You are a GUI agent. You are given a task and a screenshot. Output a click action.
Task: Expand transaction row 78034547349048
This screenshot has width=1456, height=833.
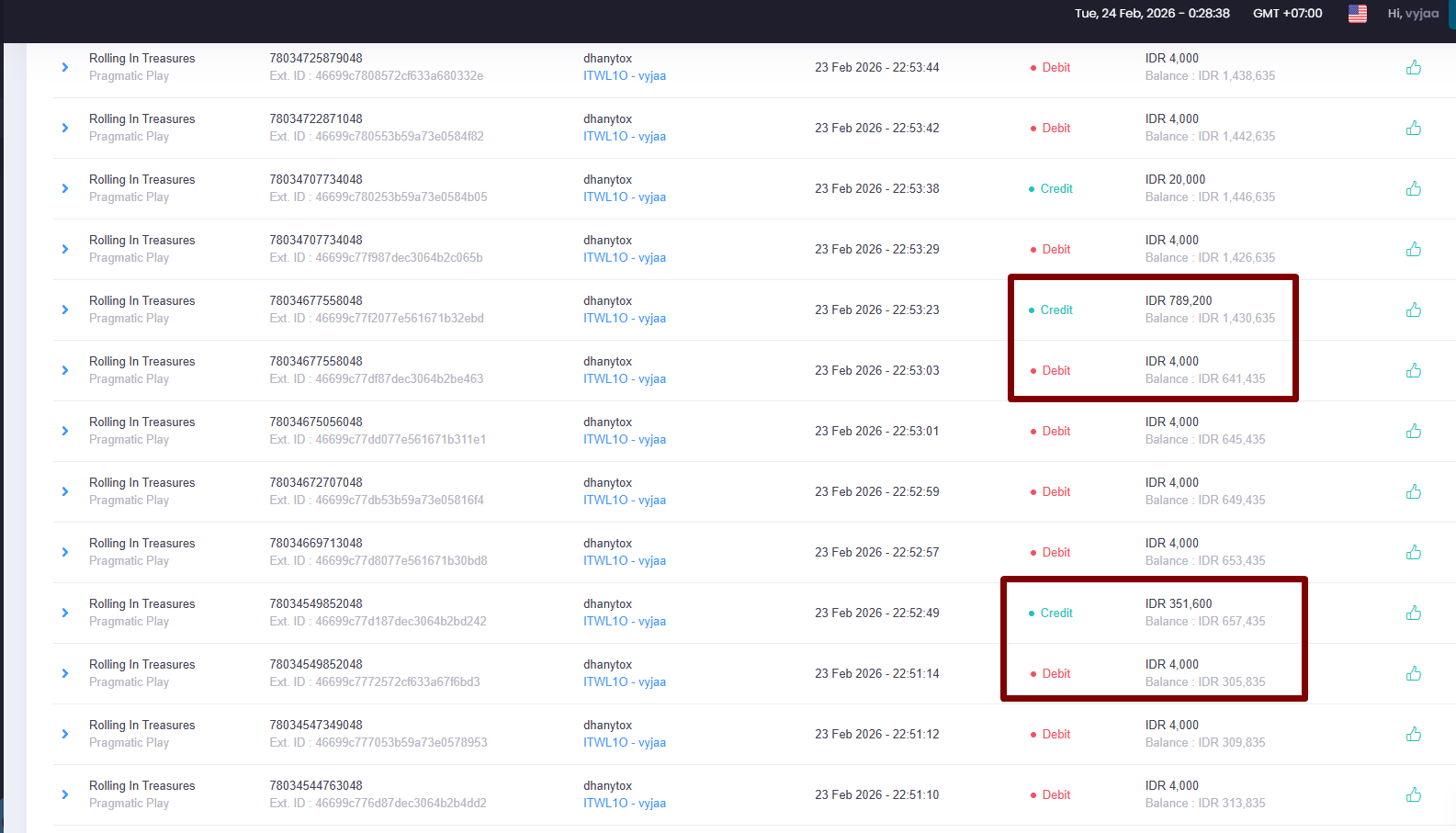65,734
